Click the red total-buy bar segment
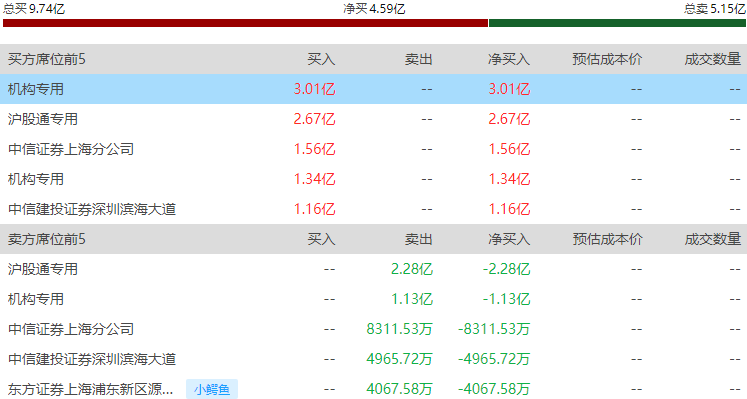 coord(245,23)
